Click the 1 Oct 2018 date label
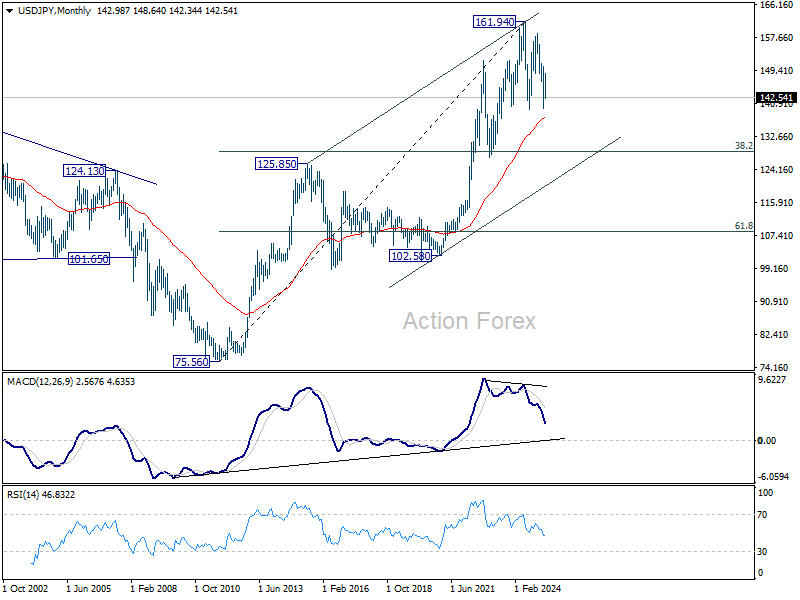The height and width of the screenshot is (600, 800). [x=409, y=589]
